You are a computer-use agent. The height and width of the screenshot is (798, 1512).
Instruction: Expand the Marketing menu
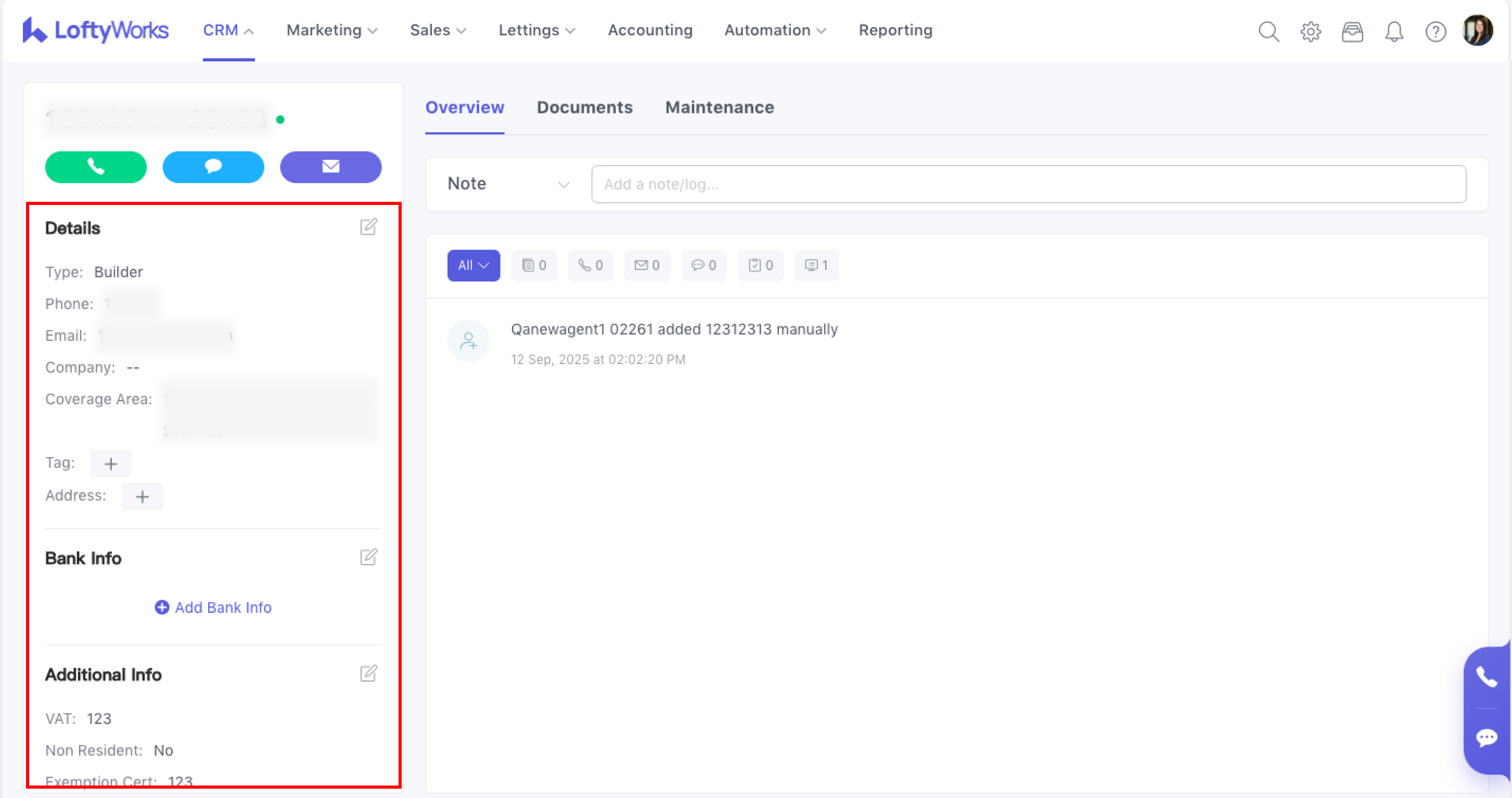tap(331, 31)
